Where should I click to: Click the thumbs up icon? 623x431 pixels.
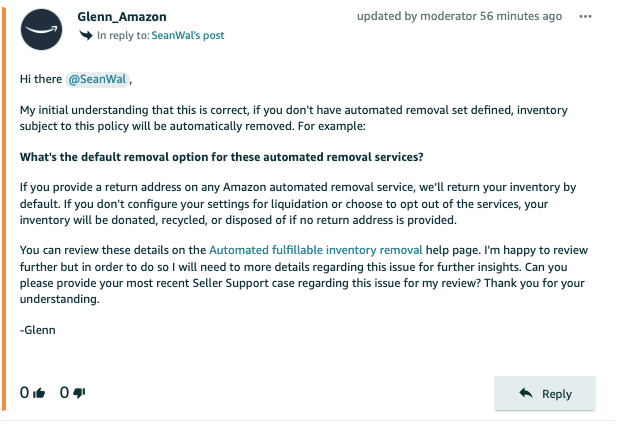click(40, 393)
